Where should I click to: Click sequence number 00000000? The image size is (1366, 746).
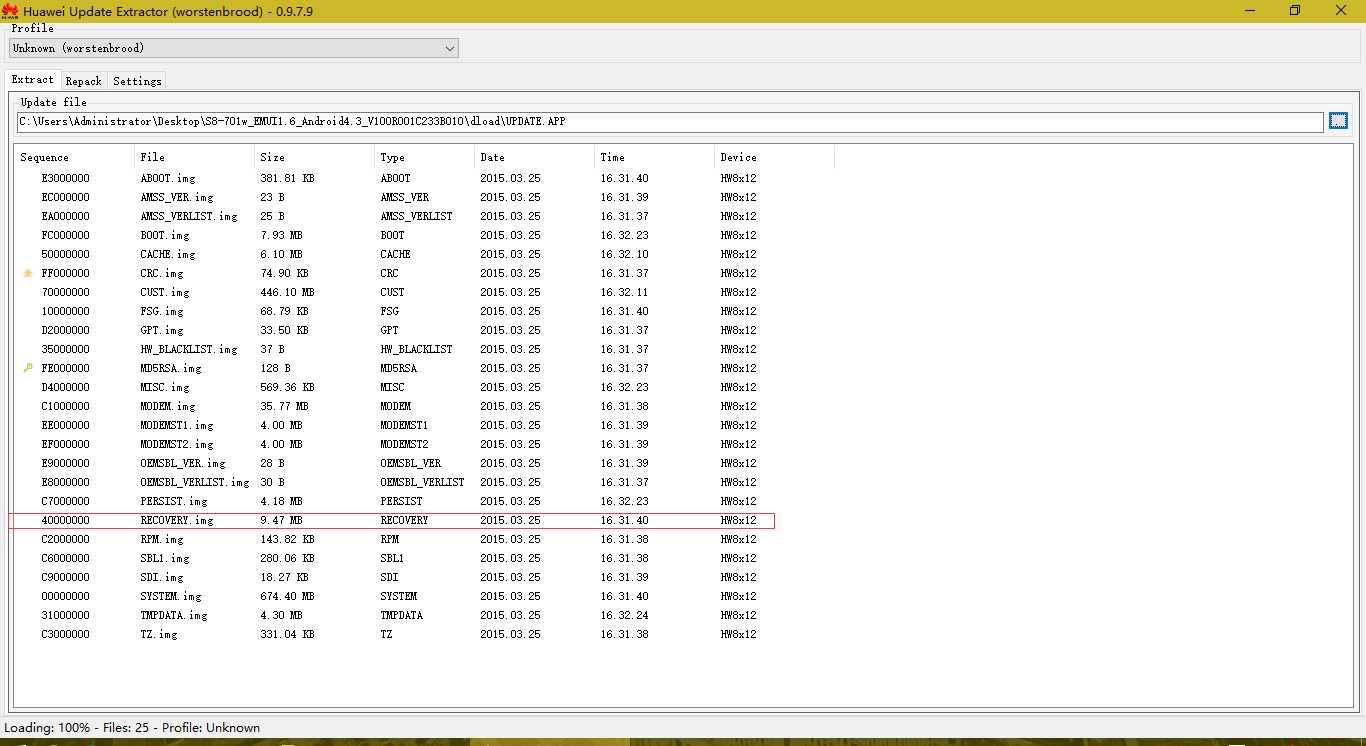pyautogui.click(x=65, y=596)
